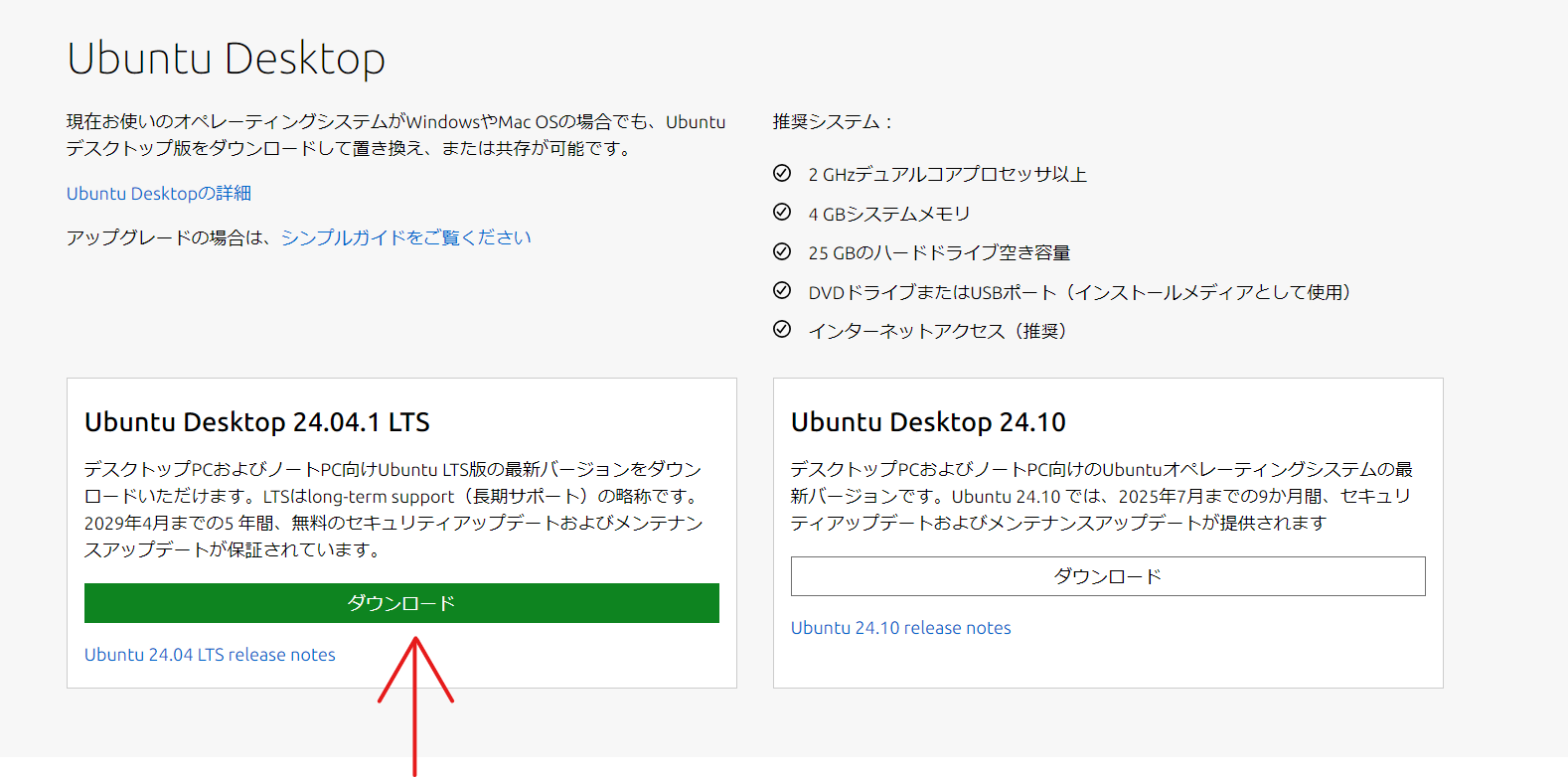Click the checkmark icon beside 25 GBのハードドライブ空き容量
Screen dimensions: 1568x777
coord(782,252)
